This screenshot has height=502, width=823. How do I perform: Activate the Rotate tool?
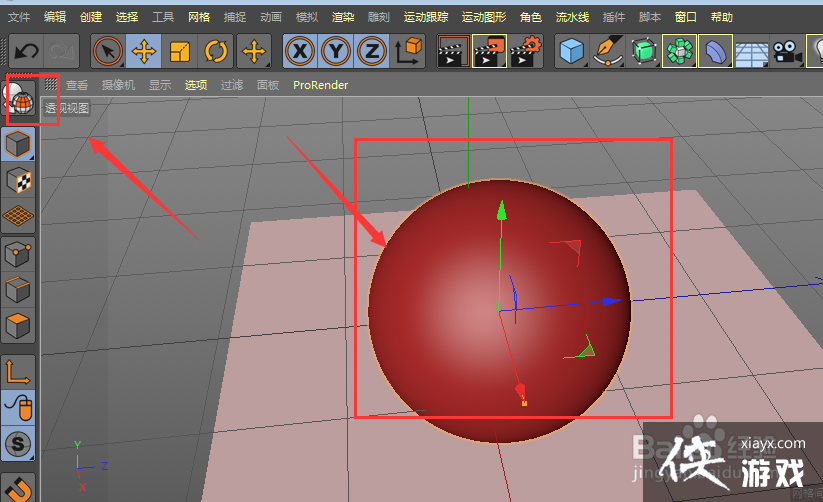(216, 51)
